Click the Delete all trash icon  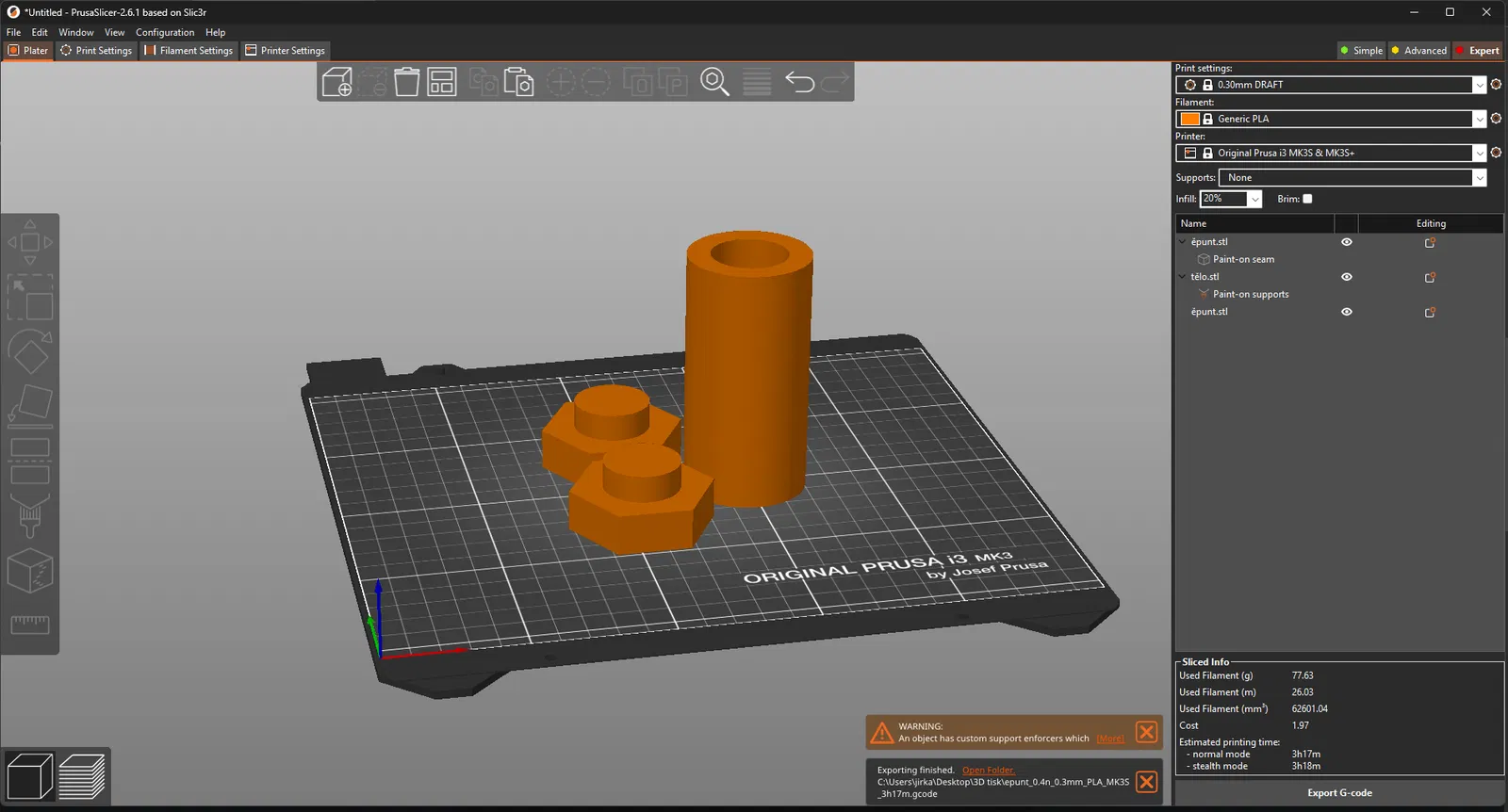[406, 82]
